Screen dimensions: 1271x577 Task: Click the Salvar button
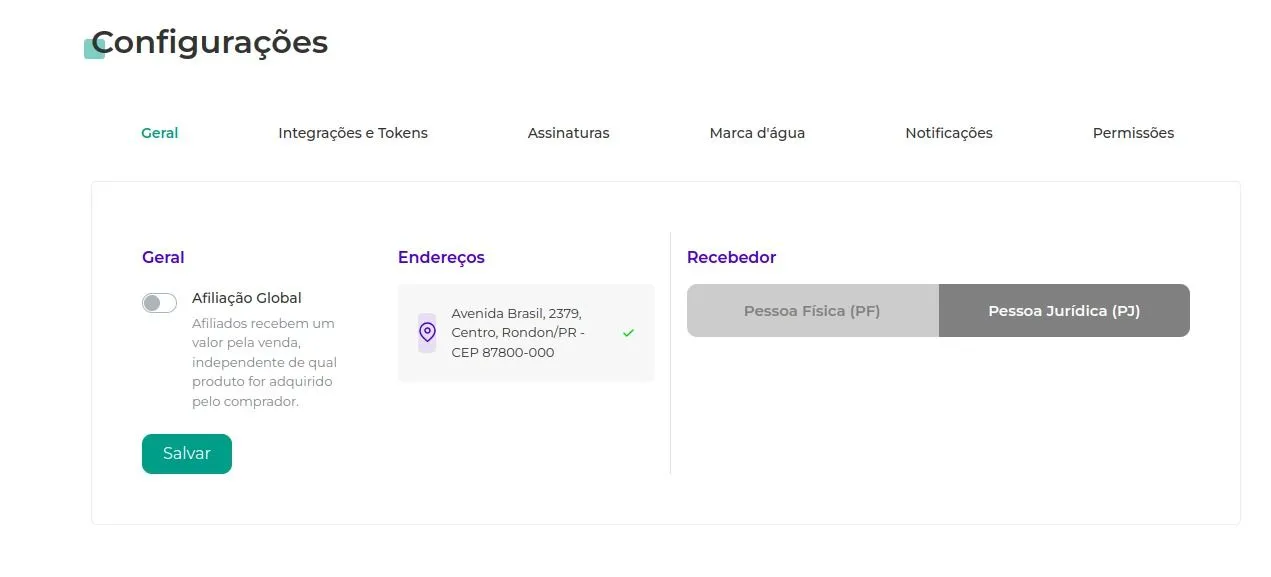187,454
